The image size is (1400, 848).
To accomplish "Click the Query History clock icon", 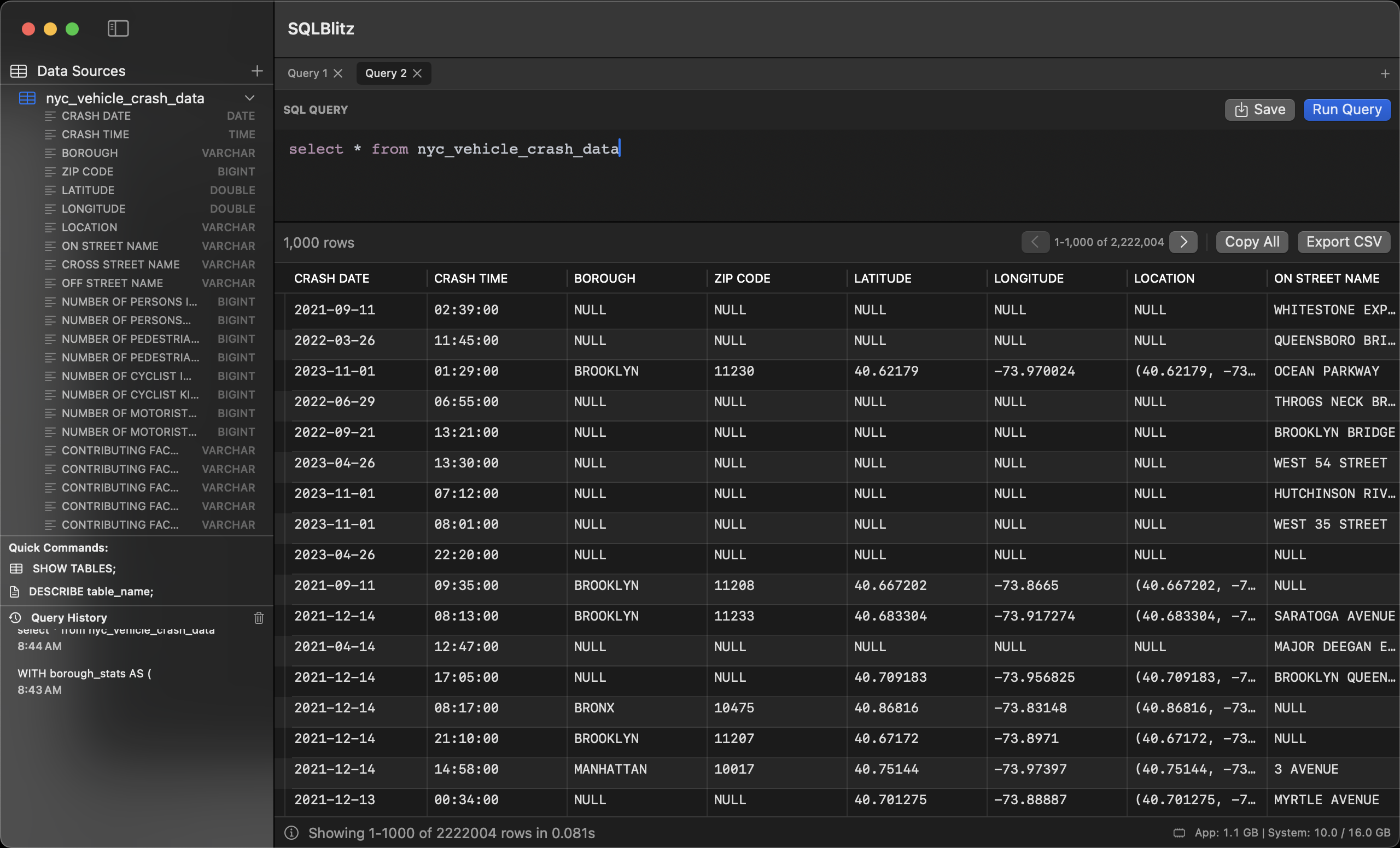I will tap(16, 617).
